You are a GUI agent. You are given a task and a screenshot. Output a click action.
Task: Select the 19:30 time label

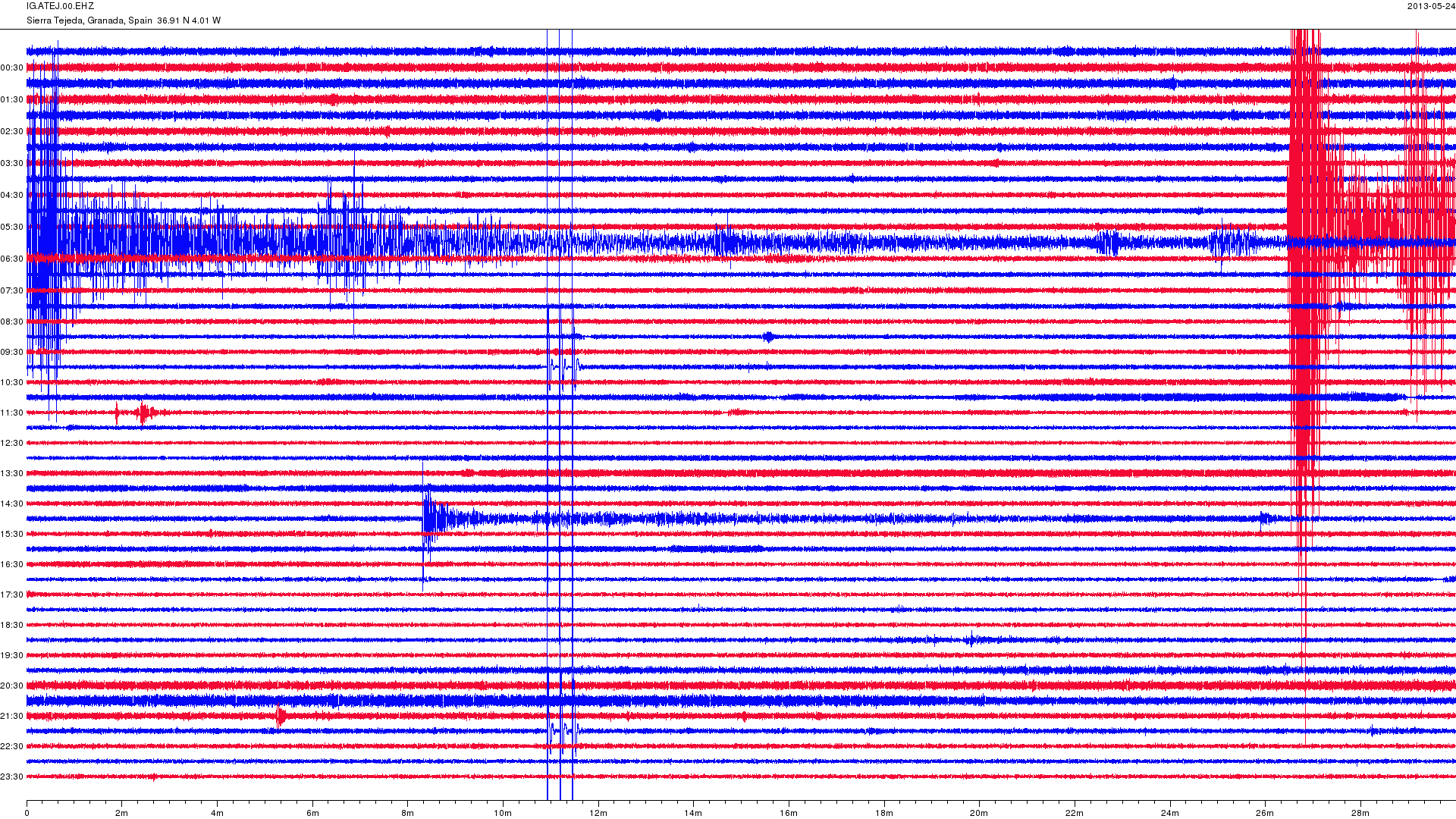tap(12, 656)
